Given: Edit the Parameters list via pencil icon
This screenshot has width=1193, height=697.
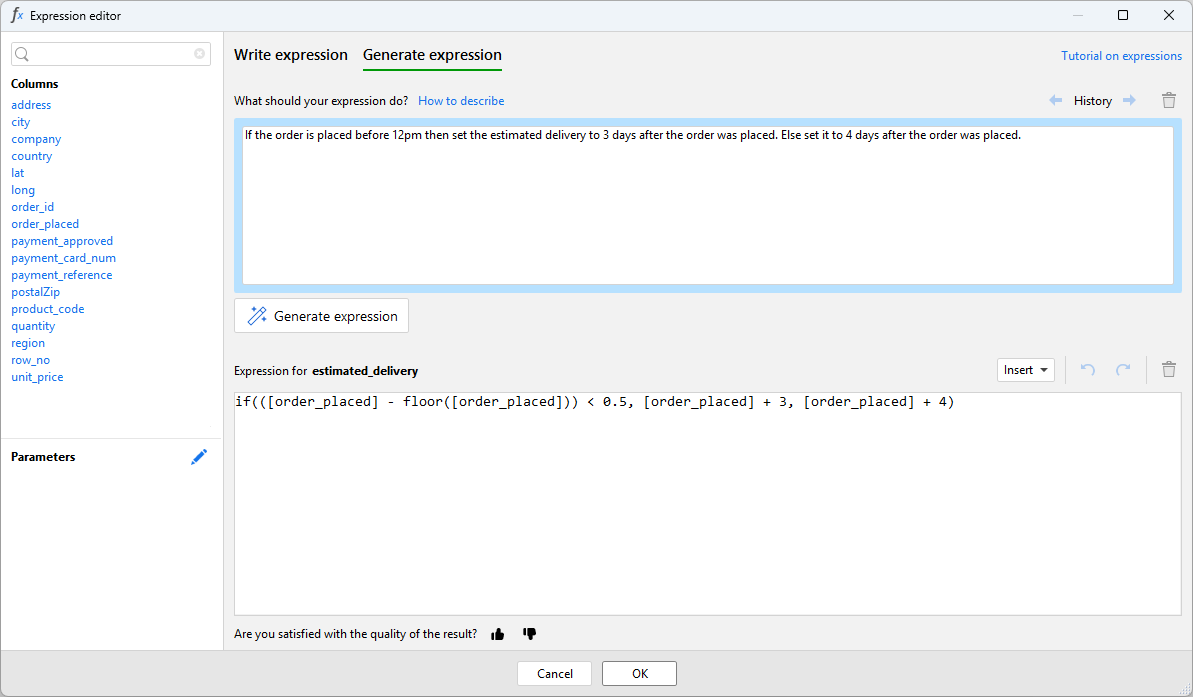Looking at the screenshot, I should pos(199,457).
